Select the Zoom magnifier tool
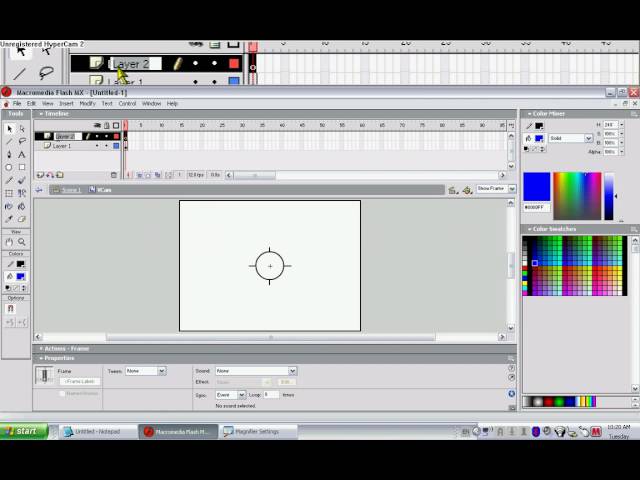 coord(22,242)
